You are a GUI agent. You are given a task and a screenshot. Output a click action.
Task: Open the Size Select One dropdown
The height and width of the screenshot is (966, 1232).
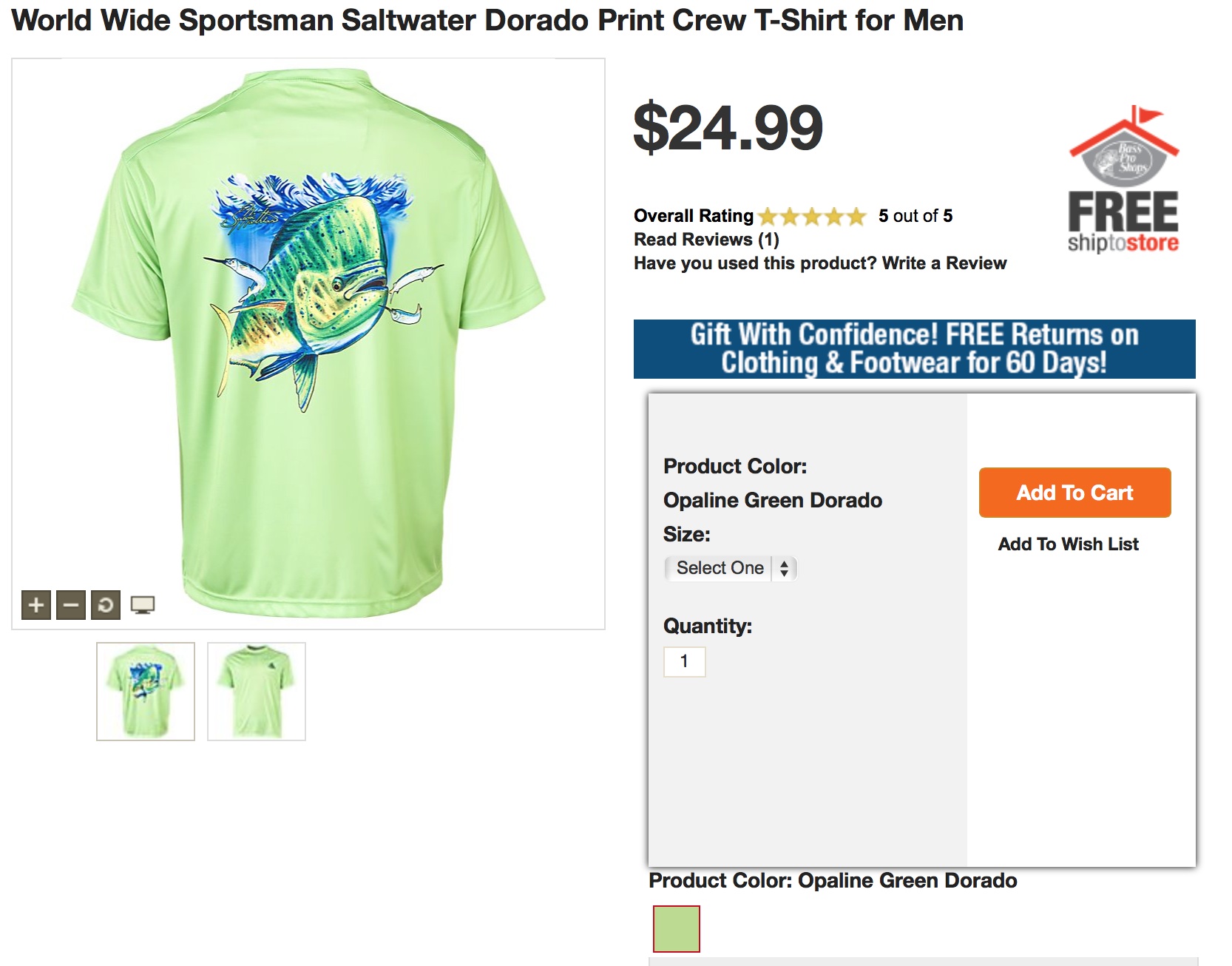point(720,568)
